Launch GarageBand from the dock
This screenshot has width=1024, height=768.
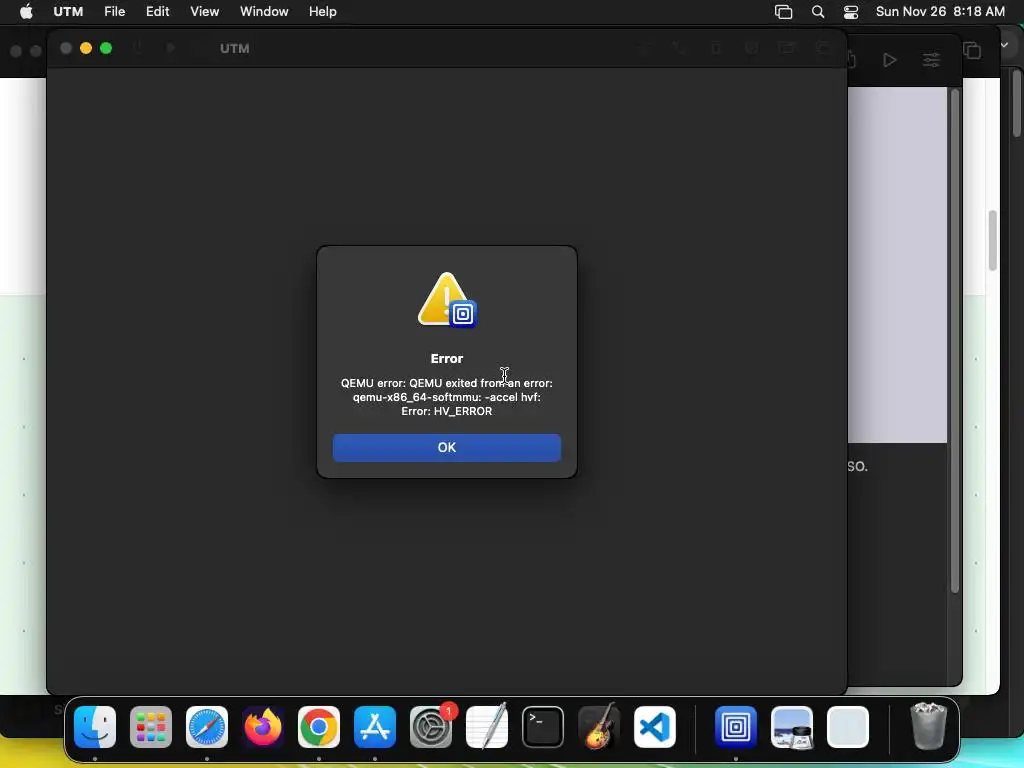(x=599, y=727)
